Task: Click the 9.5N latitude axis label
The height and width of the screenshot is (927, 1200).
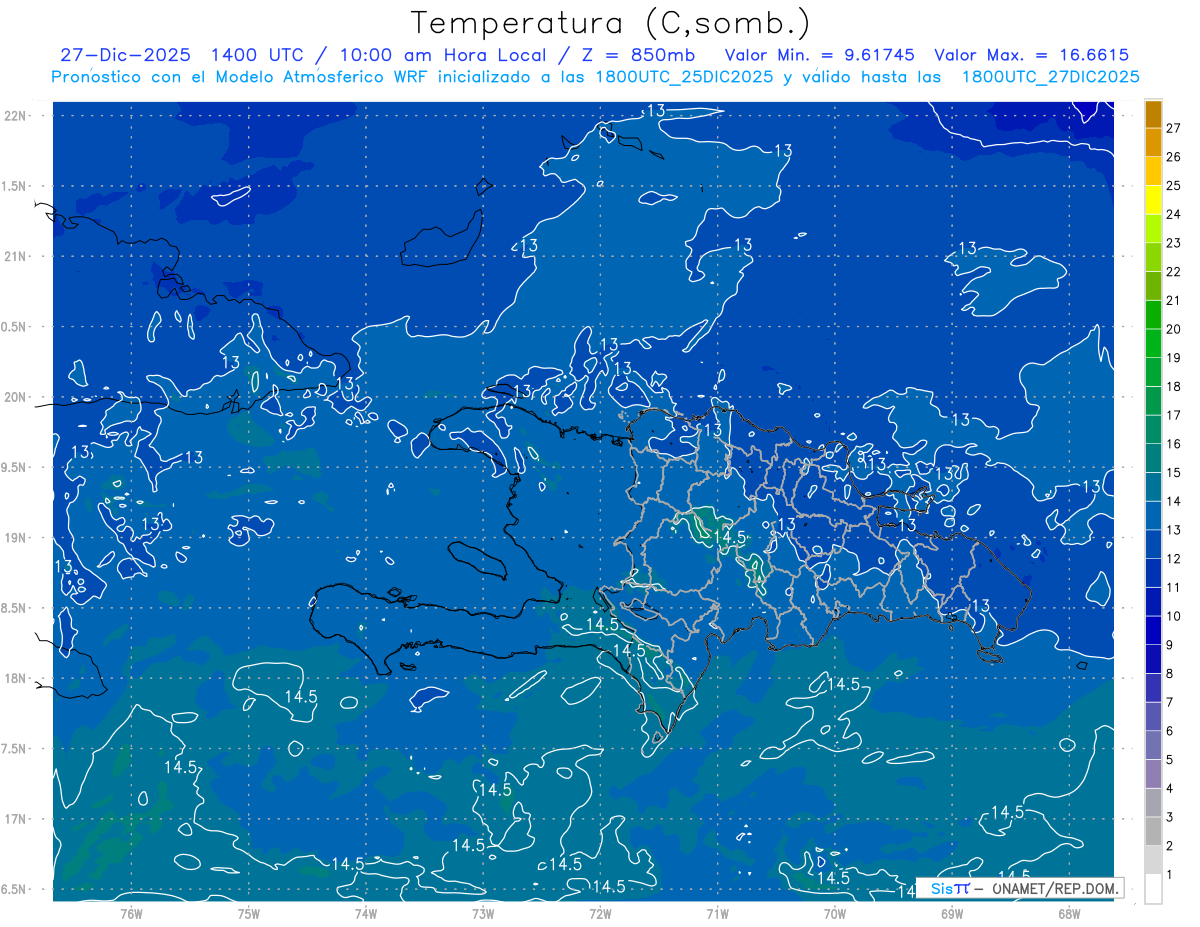Action: 15,467
